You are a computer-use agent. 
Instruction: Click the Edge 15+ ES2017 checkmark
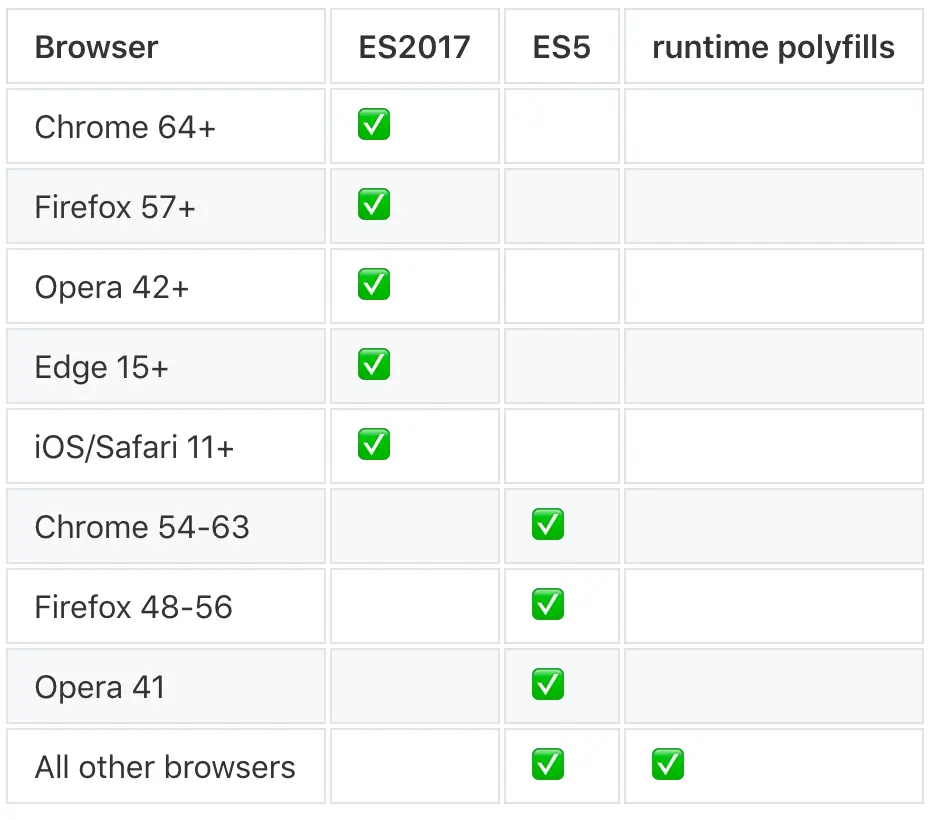point(374,365)
